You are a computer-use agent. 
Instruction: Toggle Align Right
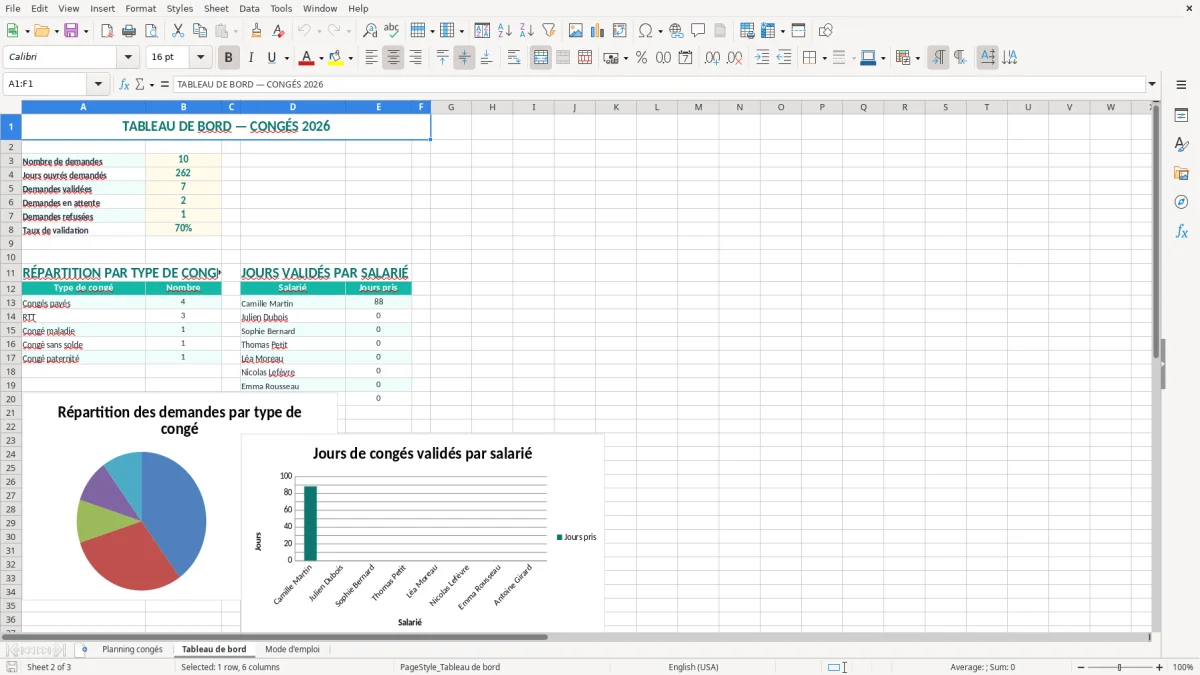pyautogui.click(x=415, y=58)
